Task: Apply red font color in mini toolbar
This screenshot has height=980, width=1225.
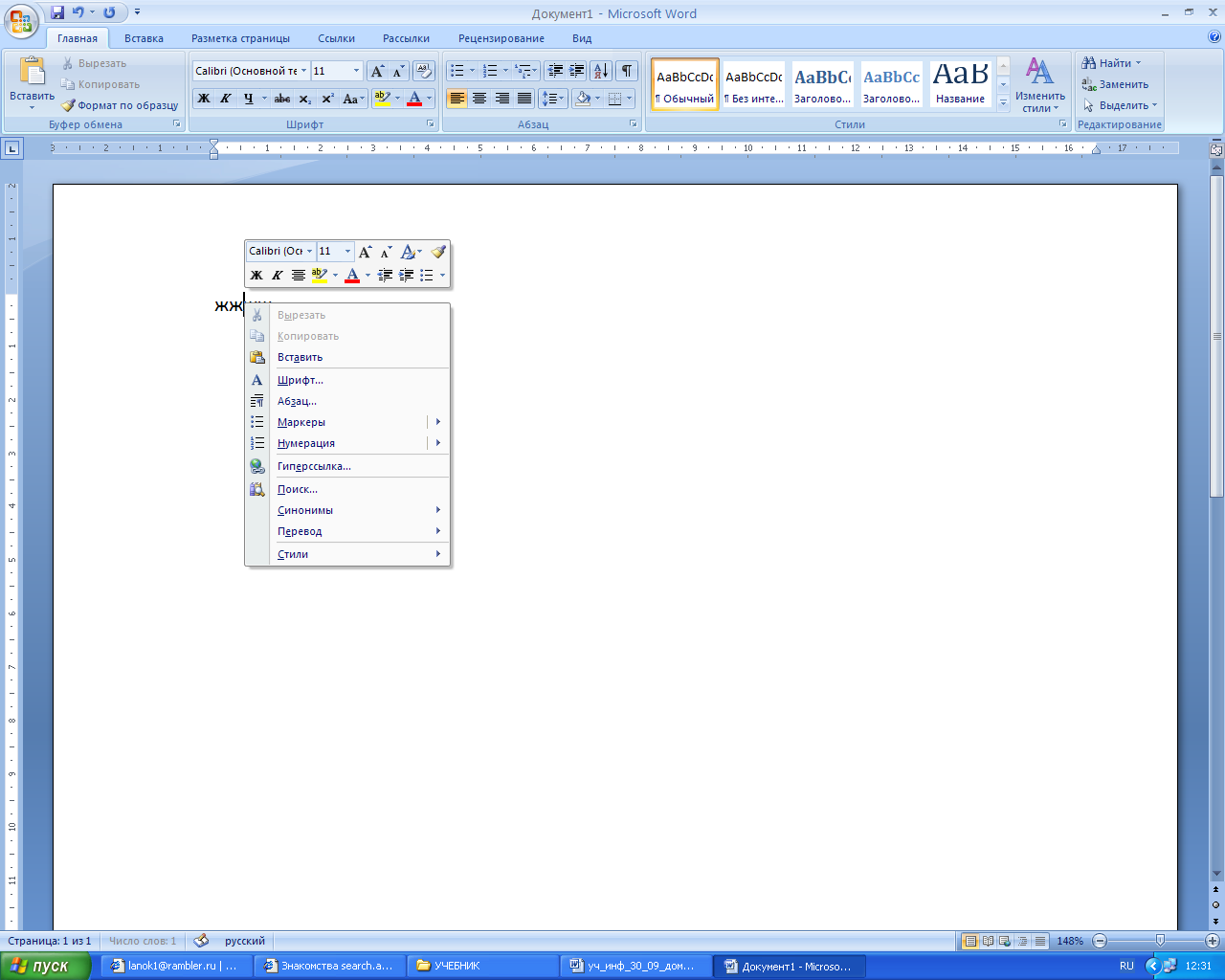Action: click(x=352, y=276)
